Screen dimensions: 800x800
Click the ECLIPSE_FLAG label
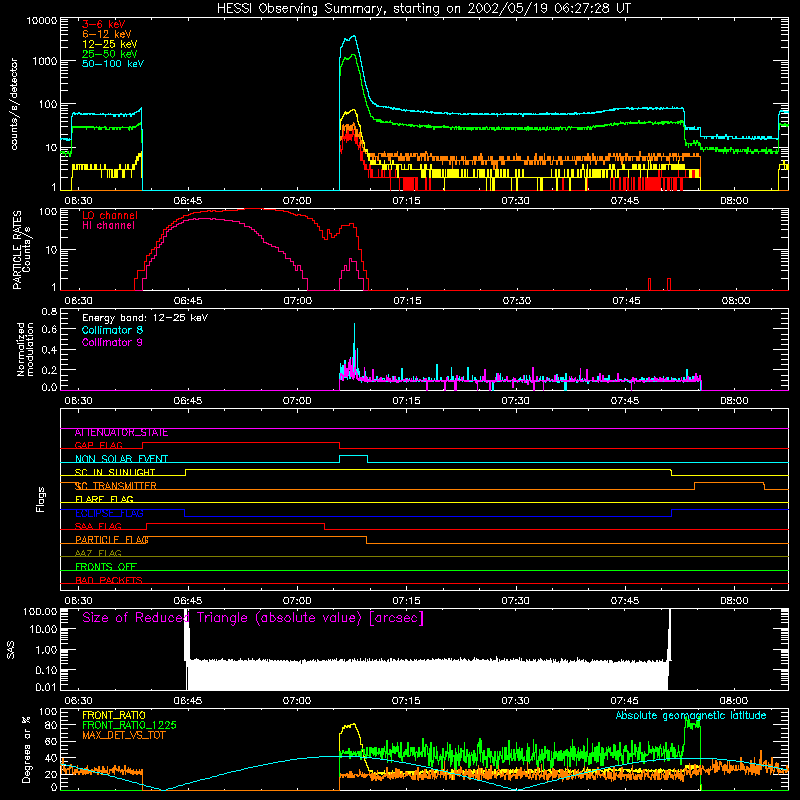click(x=109, y=513)
